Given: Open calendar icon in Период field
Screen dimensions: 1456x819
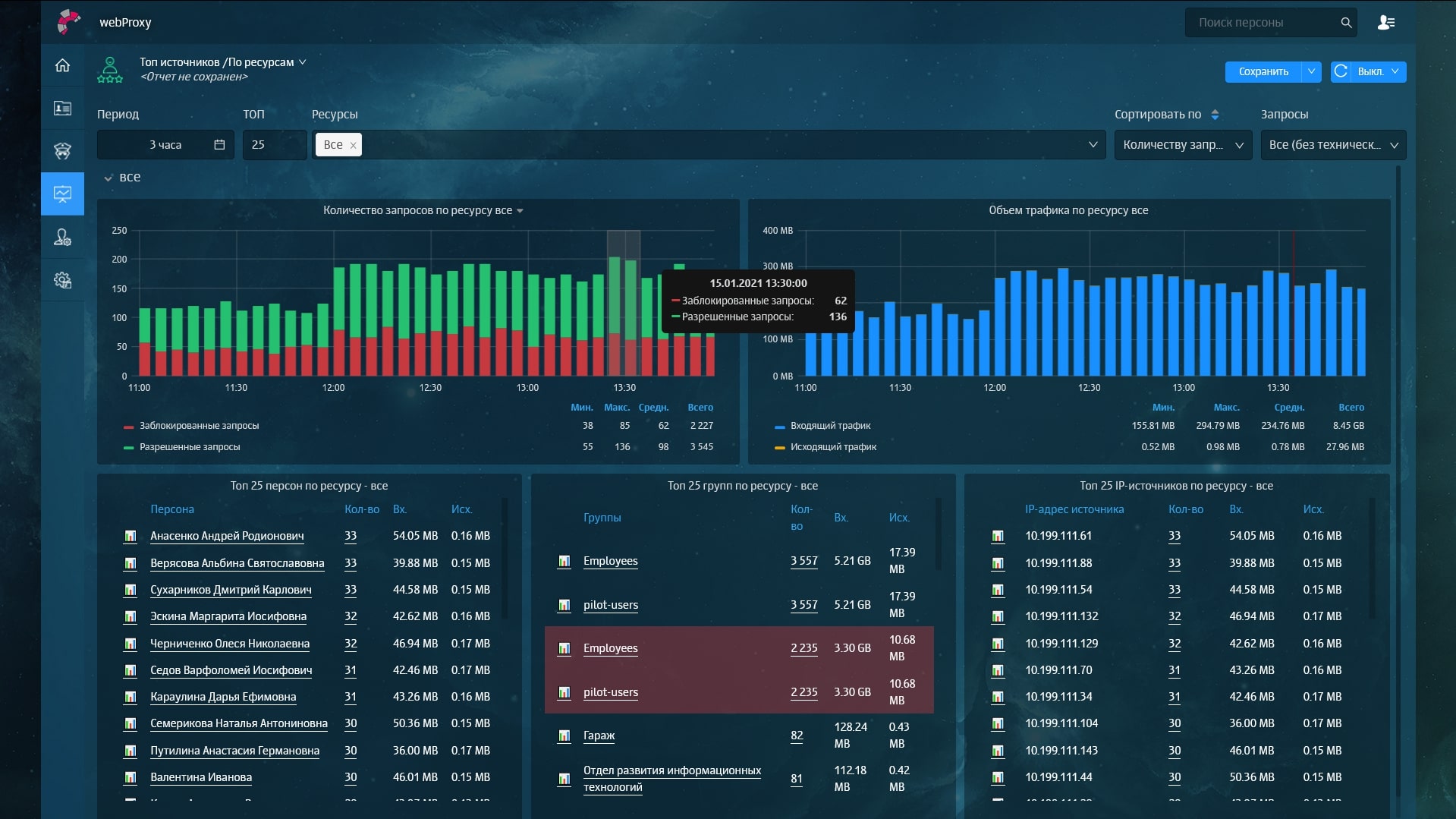Looking at the screenshot, I should pyautogui.click(x=219, y=145).
